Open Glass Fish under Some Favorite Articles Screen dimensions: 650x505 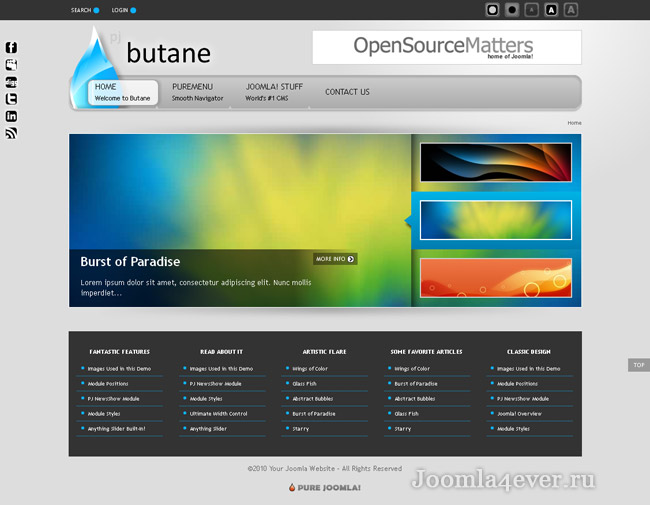[407, 413]
